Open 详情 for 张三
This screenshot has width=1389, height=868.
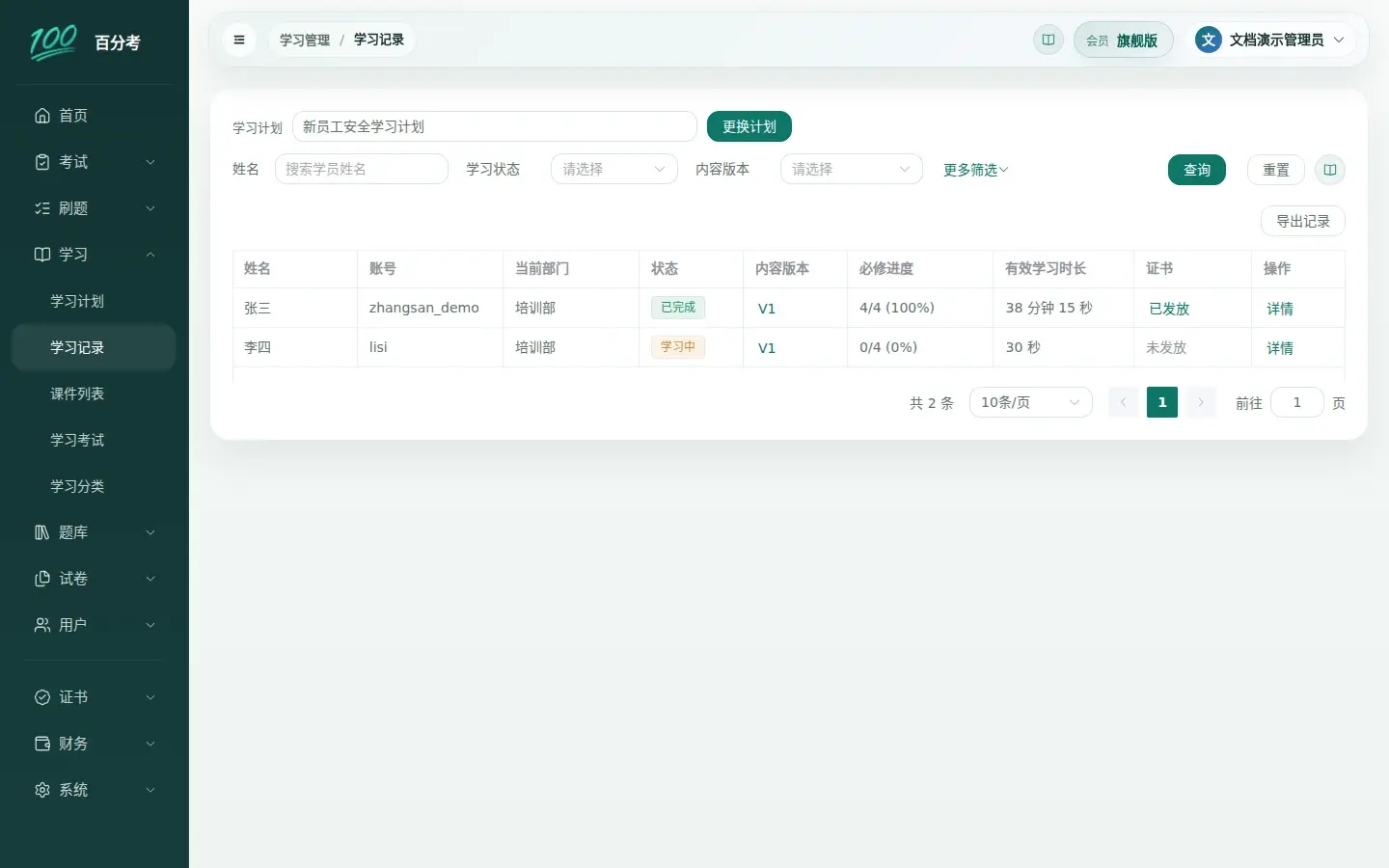click(1280, 309)
